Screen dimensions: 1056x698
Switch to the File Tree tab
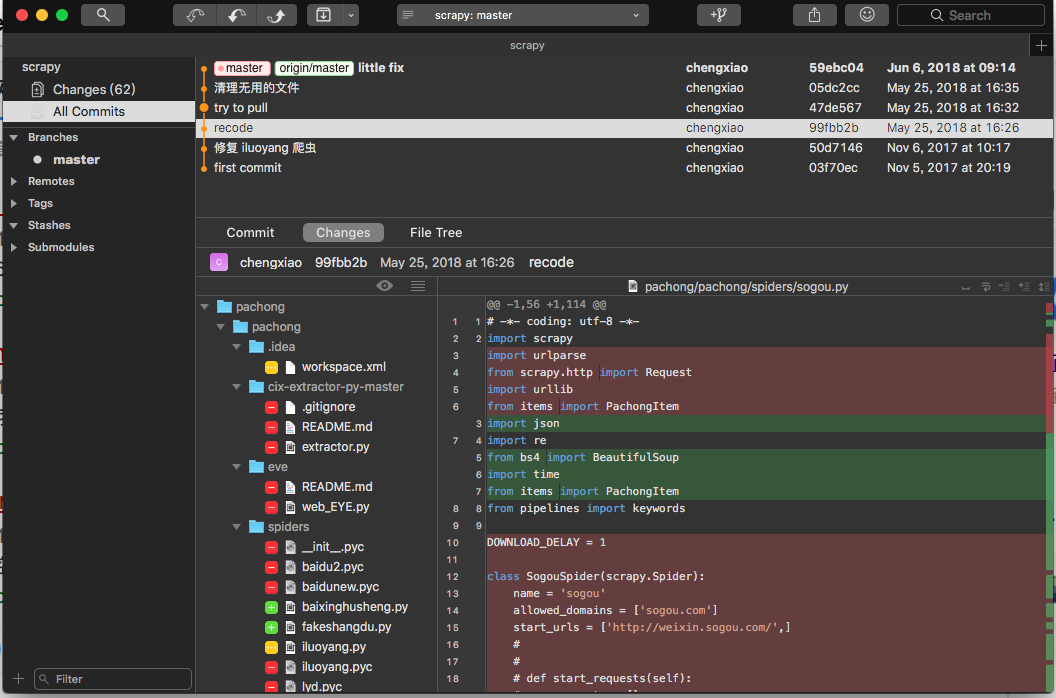[436, 233]
